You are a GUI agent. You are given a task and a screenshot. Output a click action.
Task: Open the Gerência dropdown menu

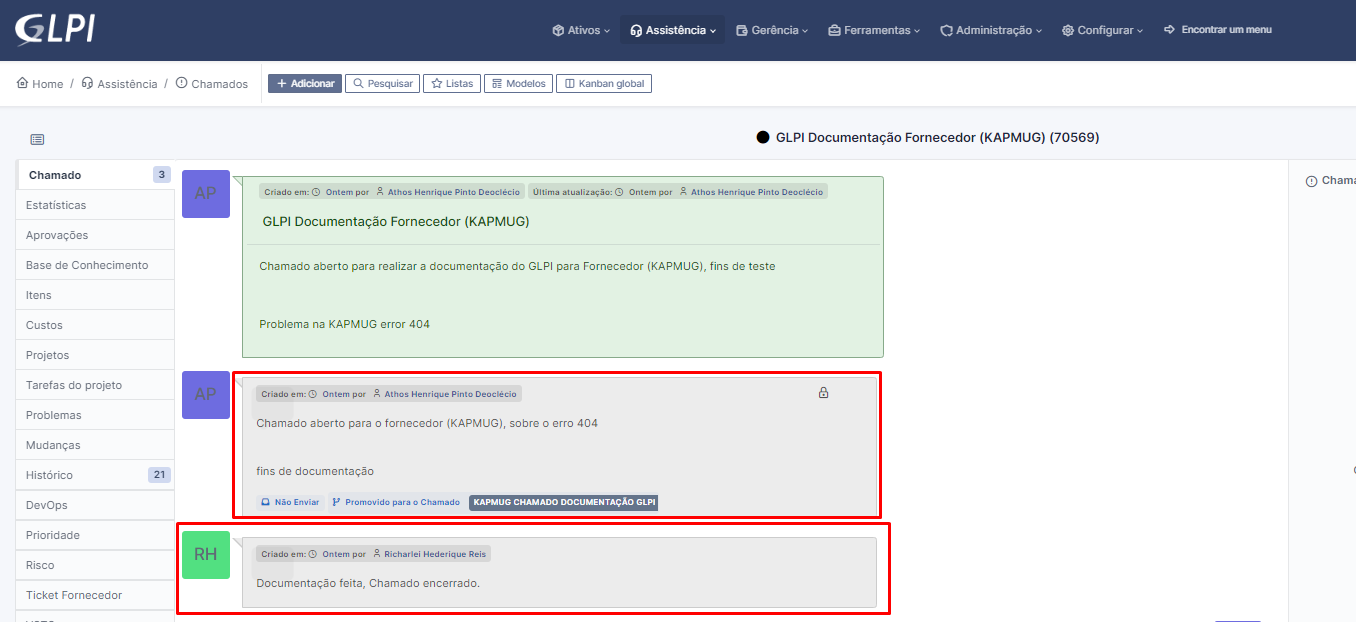[772, 30]
